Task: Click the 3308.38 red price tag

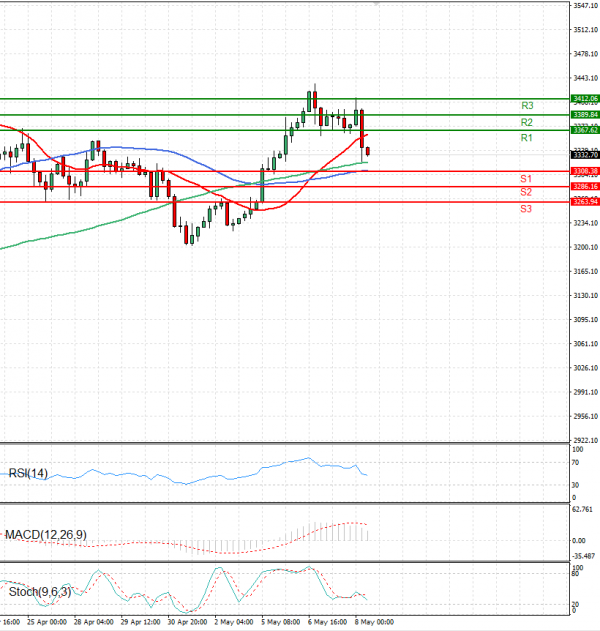Action: click(584, 172)
